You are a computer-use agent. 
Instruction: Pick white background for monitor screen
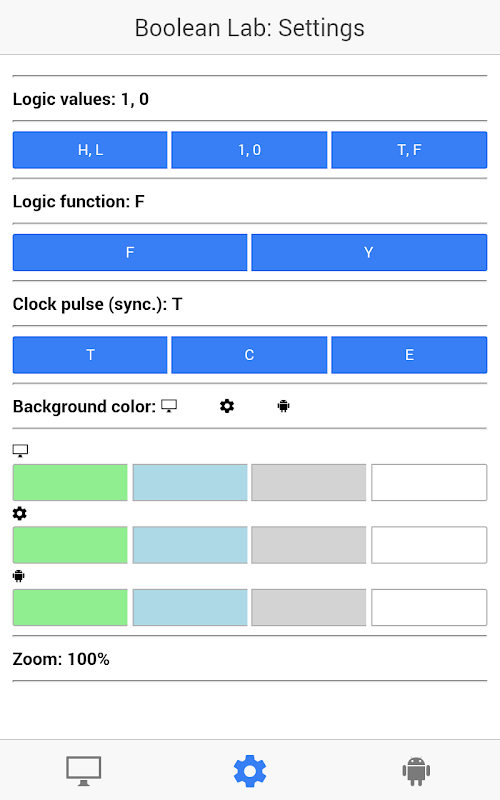pyautogui.click(x=429, y=483)
